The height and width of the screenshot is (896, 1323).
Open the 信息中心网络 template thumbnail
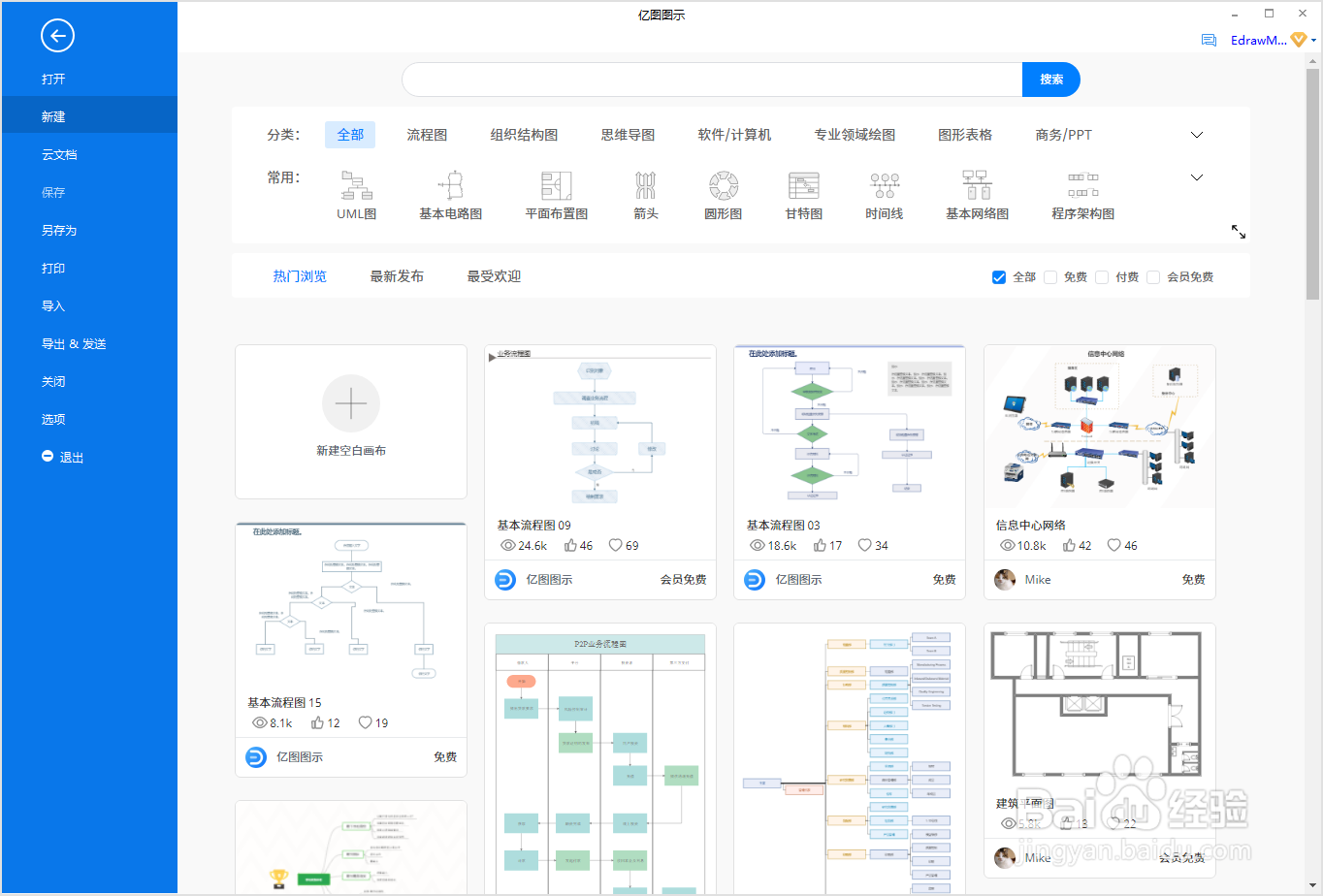[1100, 427]
